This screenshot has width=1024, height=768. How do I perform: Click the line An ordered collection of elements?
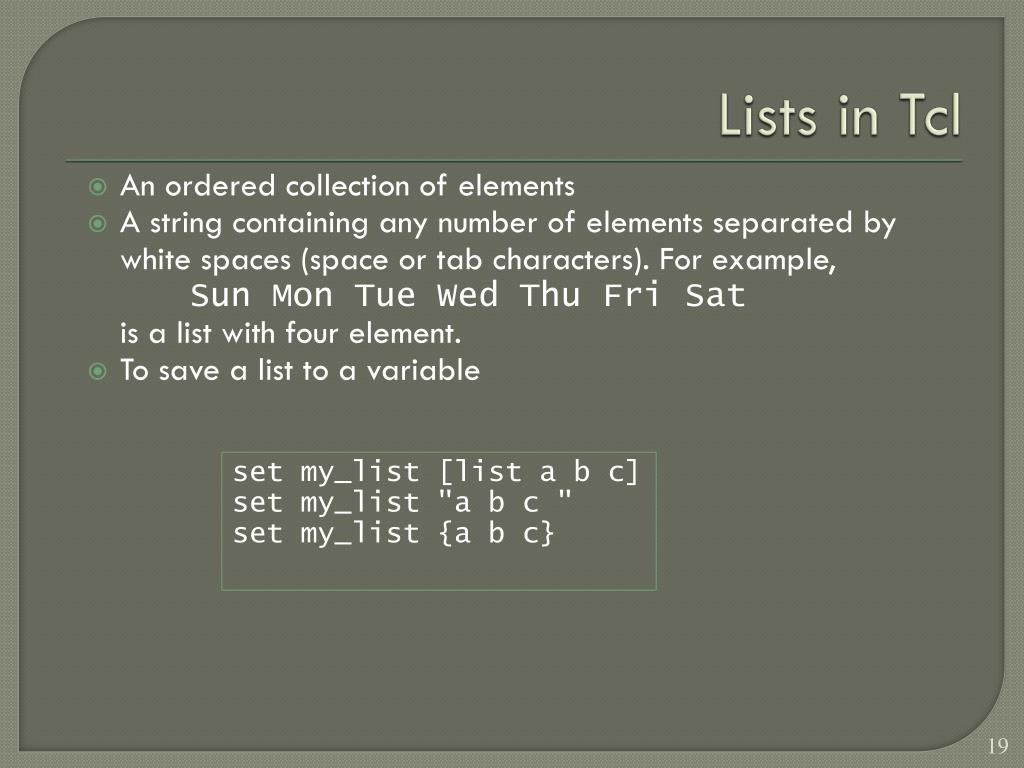tap(347, 186)
